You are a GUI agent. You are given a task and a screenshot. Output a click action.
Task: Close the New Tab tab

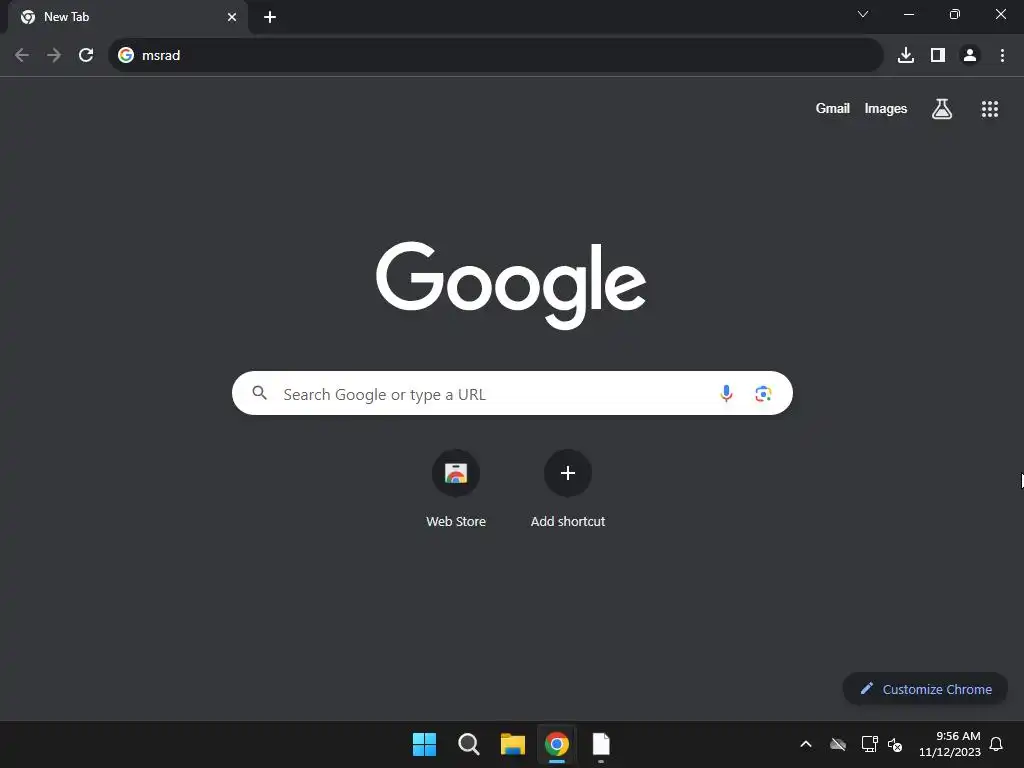(x=232, y=17)
